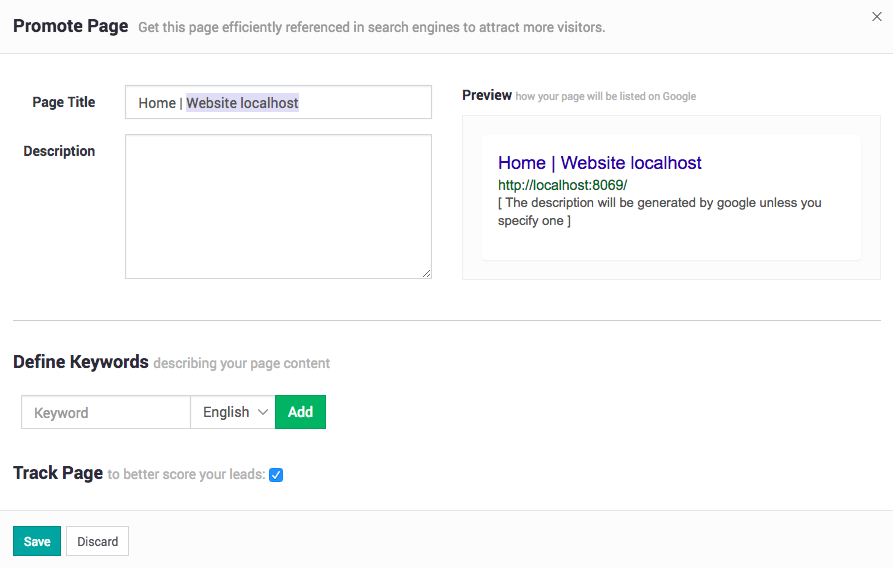Screen dimensions: 893x568
Task: Click the Promote Page dialog heading
Action: [70, 26]
